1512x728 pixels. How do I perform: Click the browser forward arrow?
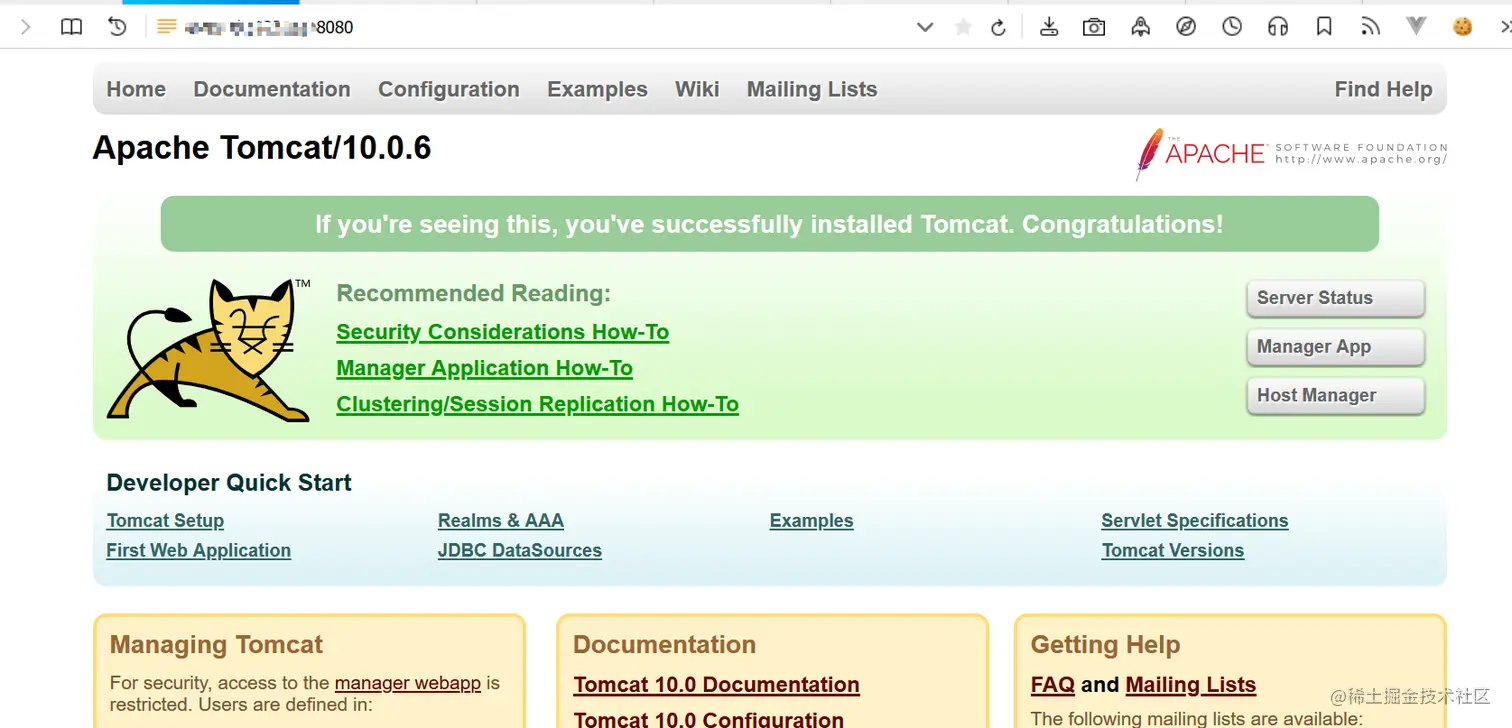coord(26,27)
